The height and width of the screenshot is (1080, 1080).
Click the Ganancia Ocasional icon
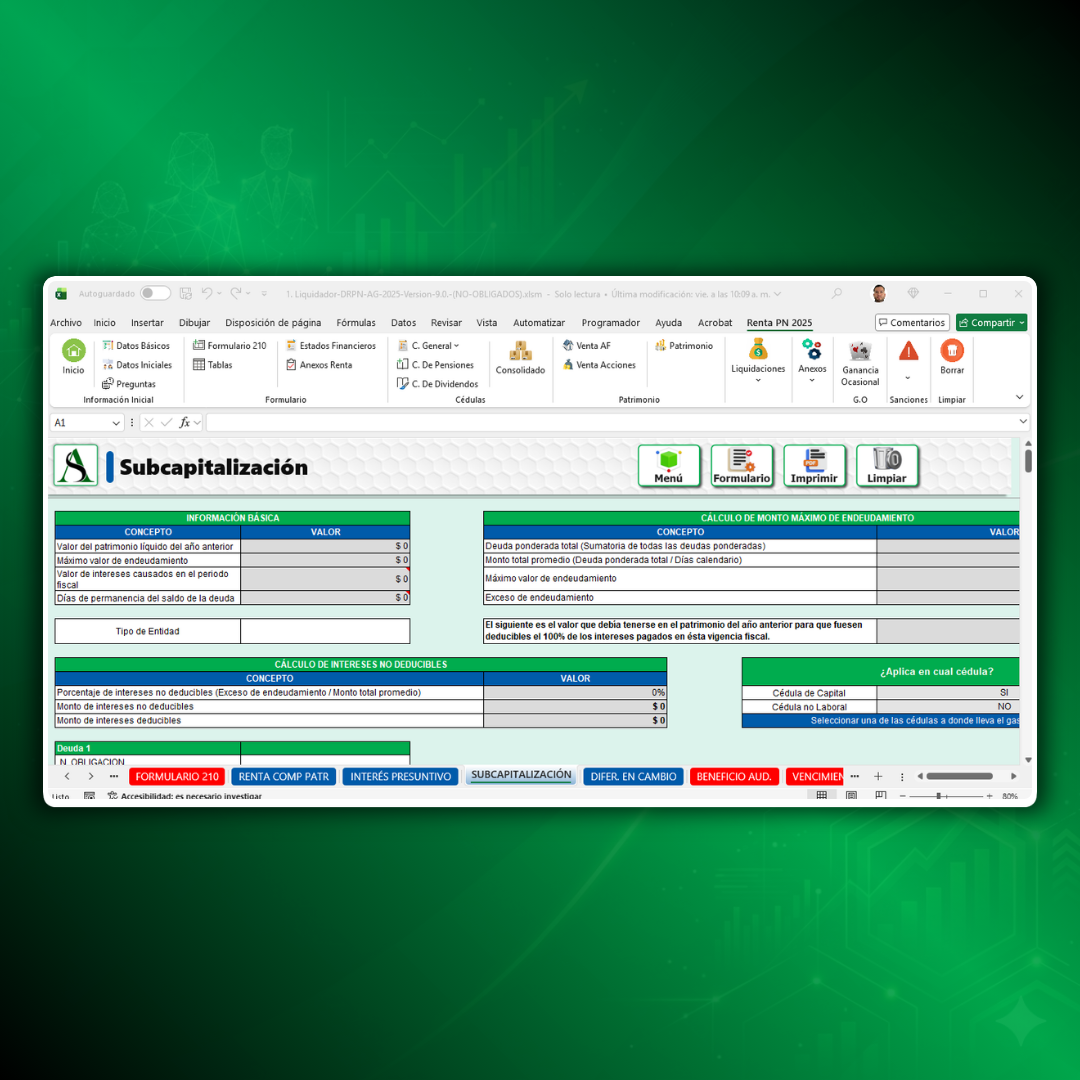[860, 352]
